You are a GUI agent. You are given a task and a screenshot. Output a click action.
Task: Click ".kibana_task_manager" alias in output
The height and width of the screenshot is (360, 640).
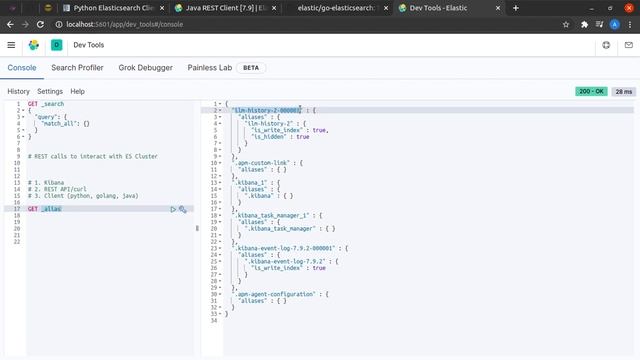[280, 229]
